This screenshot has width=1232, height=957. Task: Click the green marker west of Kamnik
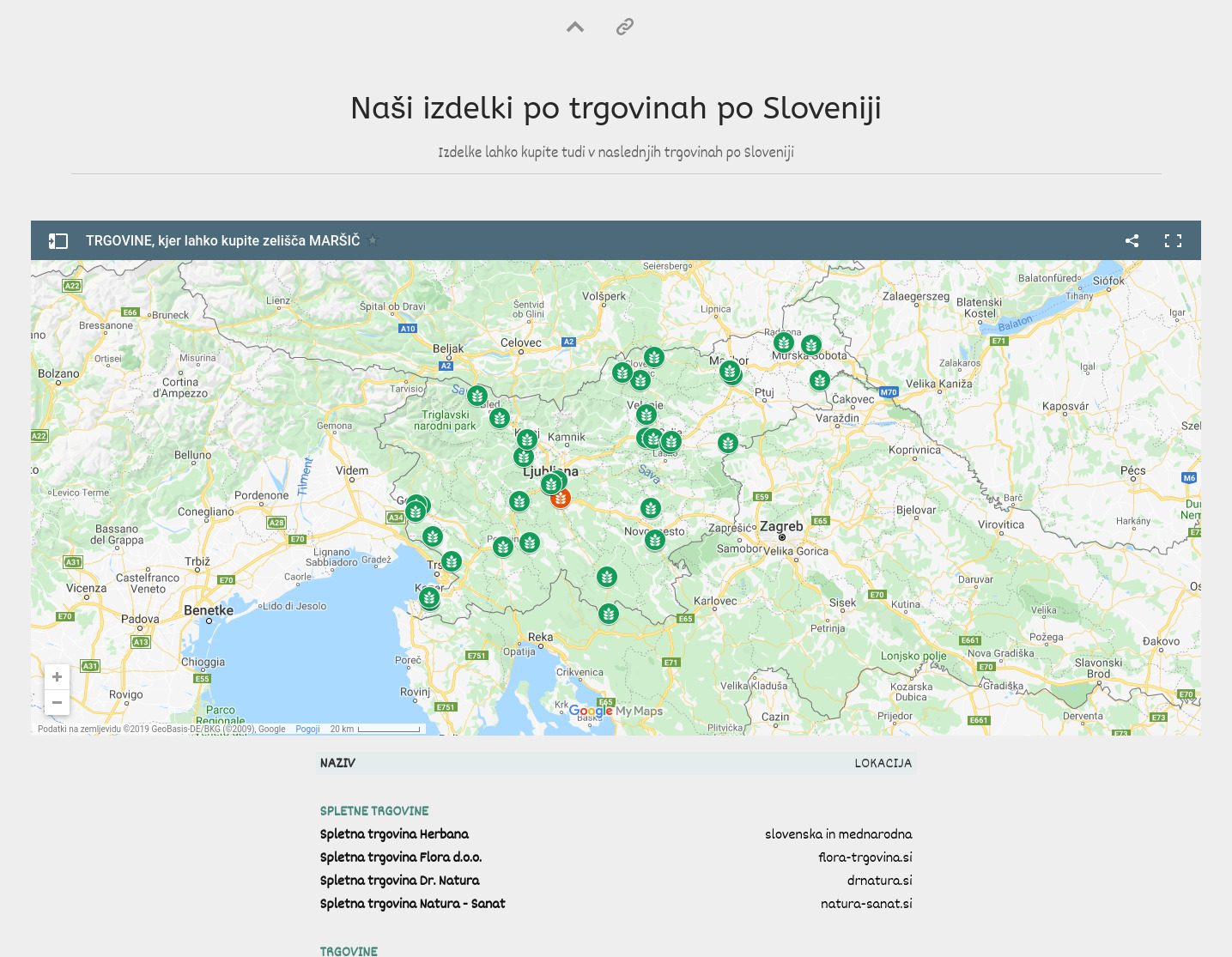(x=527, y=439)
